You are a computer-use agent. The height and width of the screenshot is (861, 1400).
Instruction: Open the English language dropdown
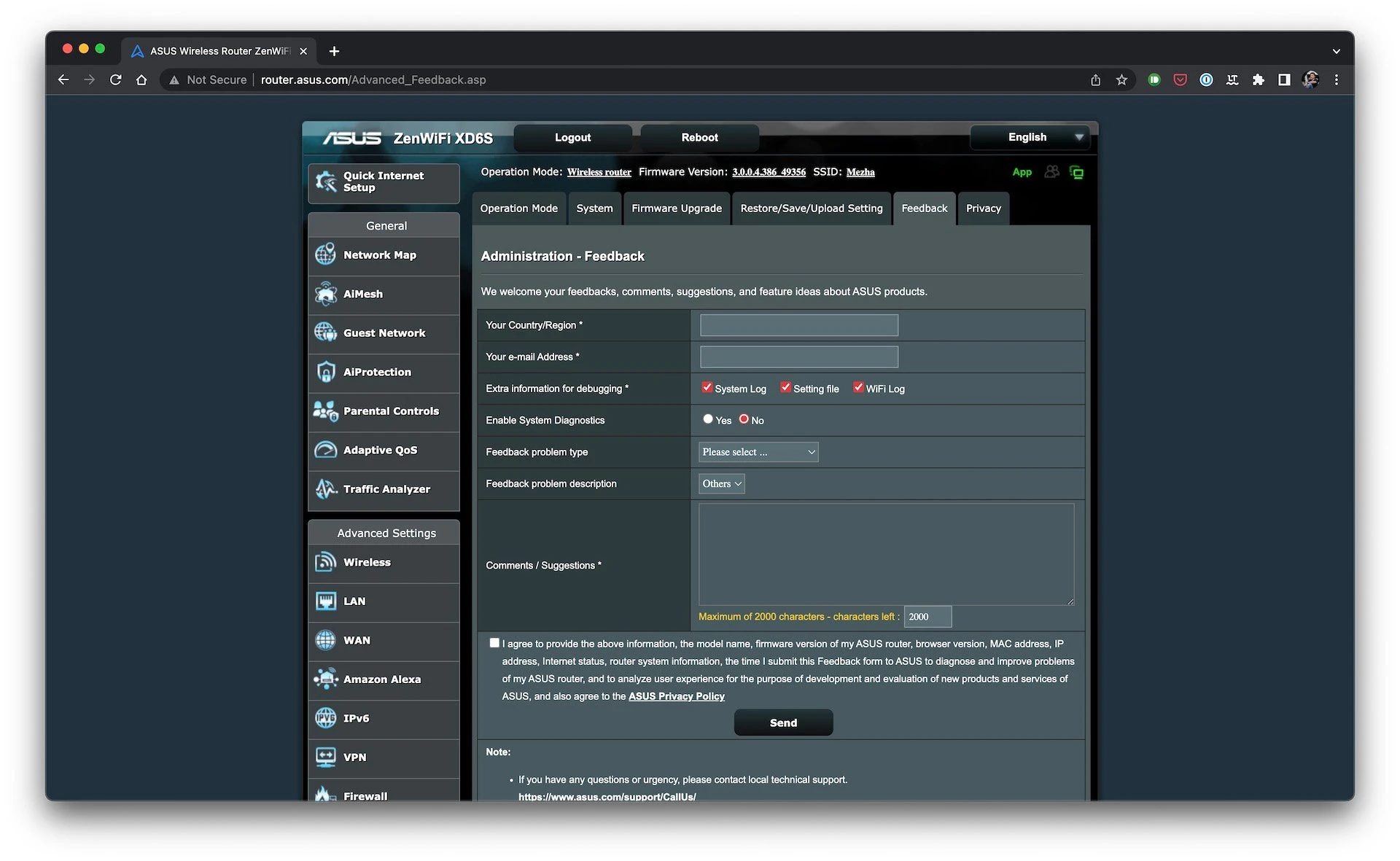pos(1030,137)
